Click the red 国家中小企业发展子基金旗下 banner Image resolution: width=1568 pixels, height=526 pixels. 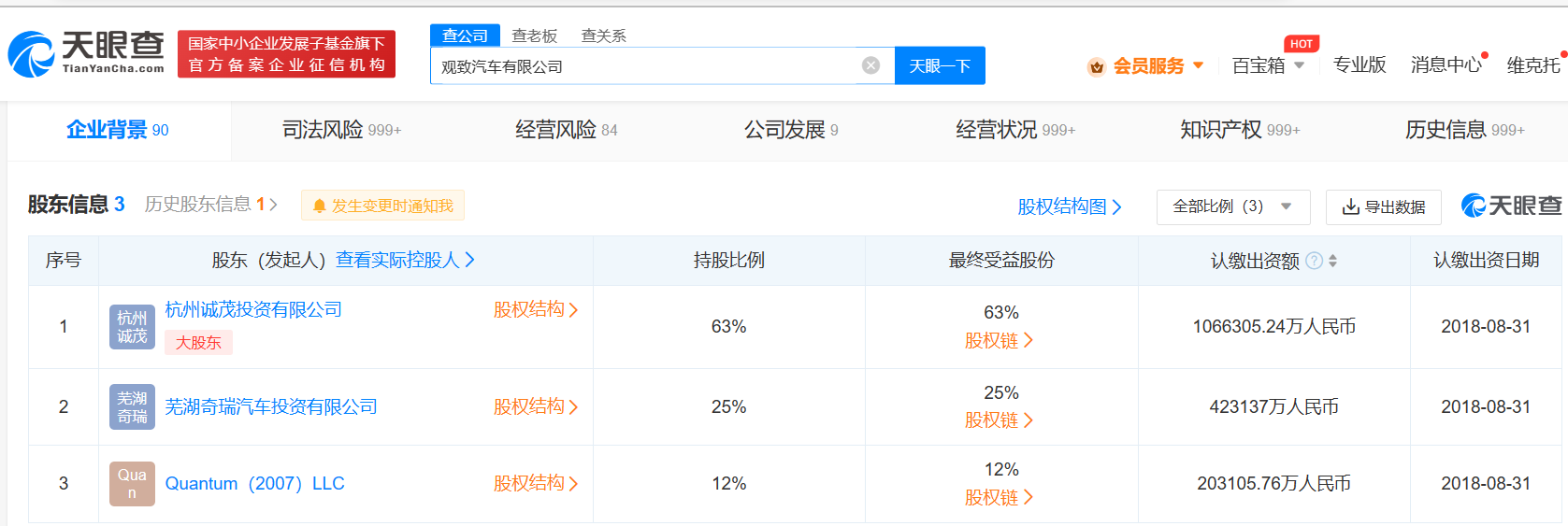pyautogui.click(x=286, y=53)
